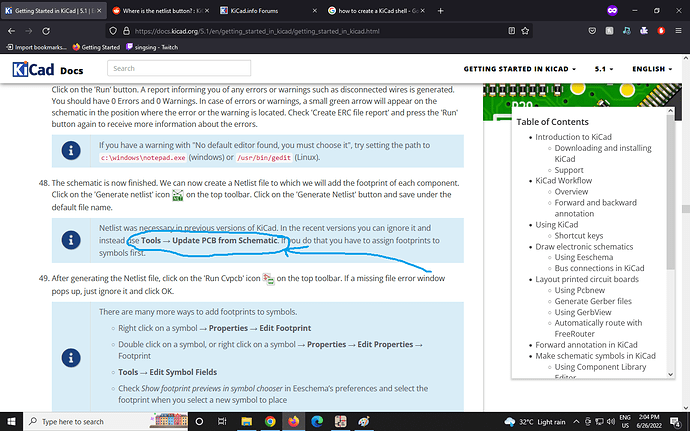The width and height of the screenshot is (690, 431).
Task: Open Using Pcbnew contents link
Action: point(580,290)
